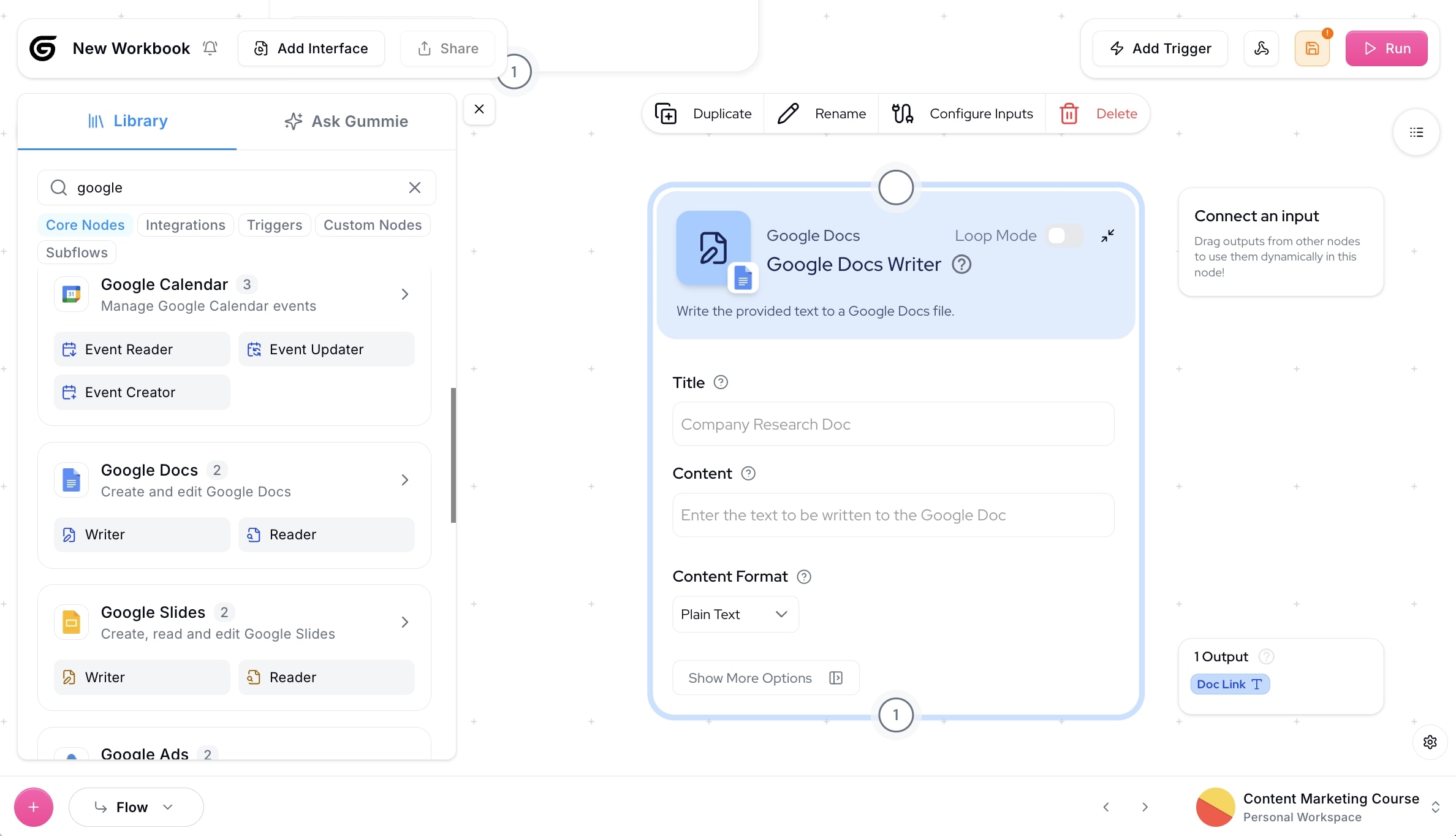Click the Add Interface button
The width and height of the screenshot is (1456, 836).
click(x=311, y=48)
